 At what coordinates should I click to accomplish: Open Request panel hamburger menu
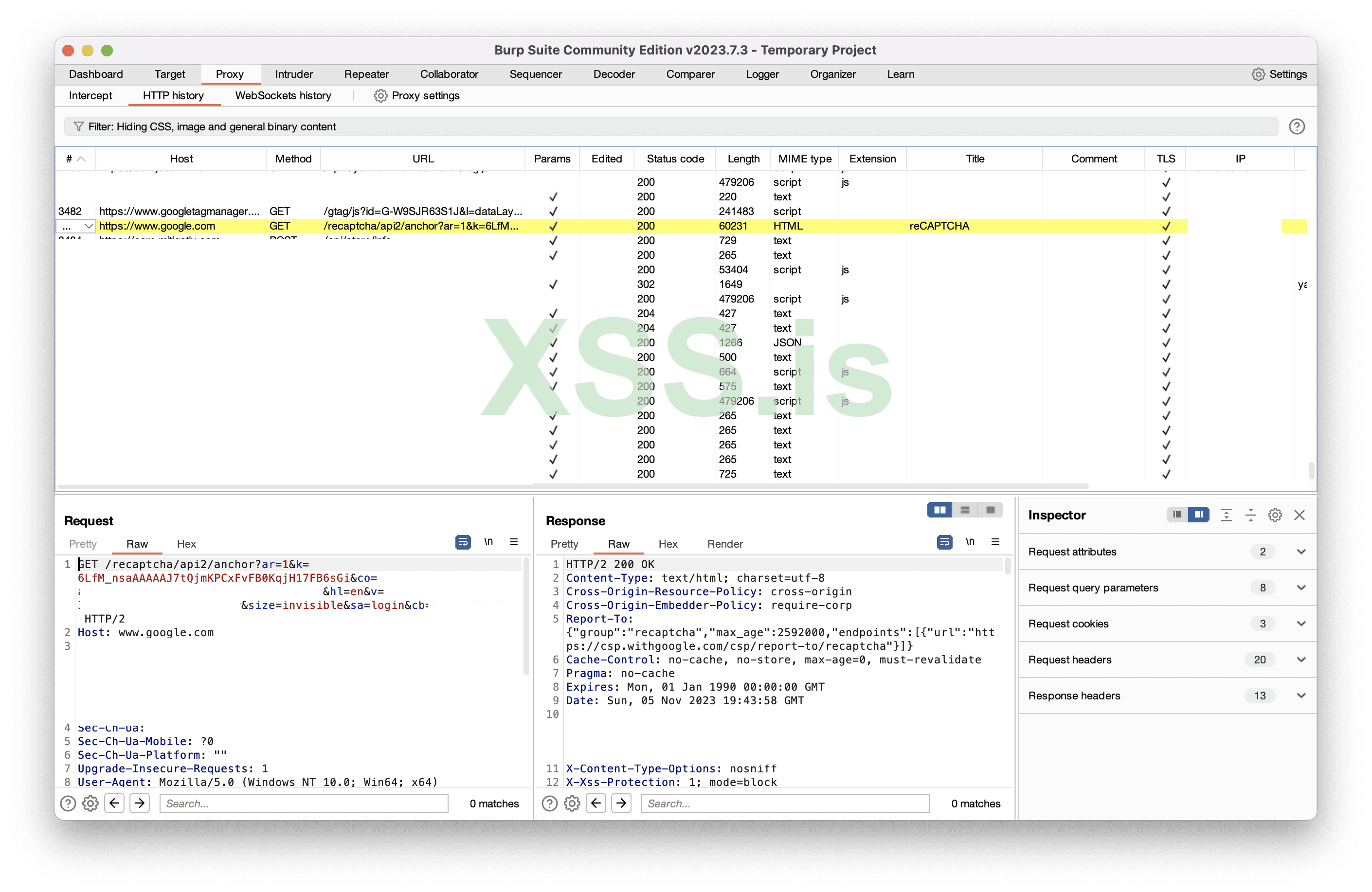tap(514, 542)
